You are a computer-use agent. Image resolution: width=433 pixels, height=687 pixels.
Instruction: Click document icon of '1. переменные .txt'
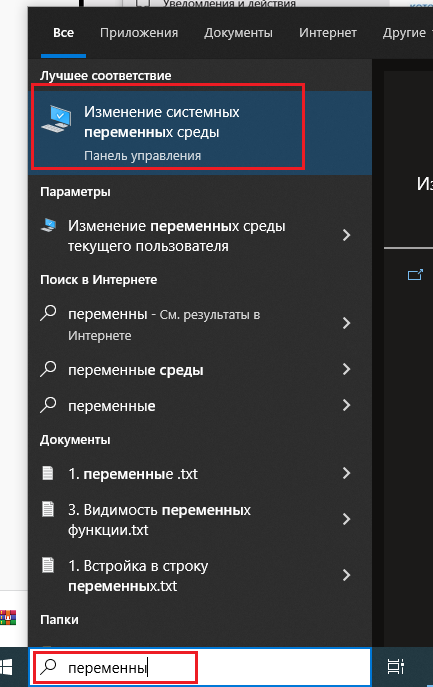(48, 473)
